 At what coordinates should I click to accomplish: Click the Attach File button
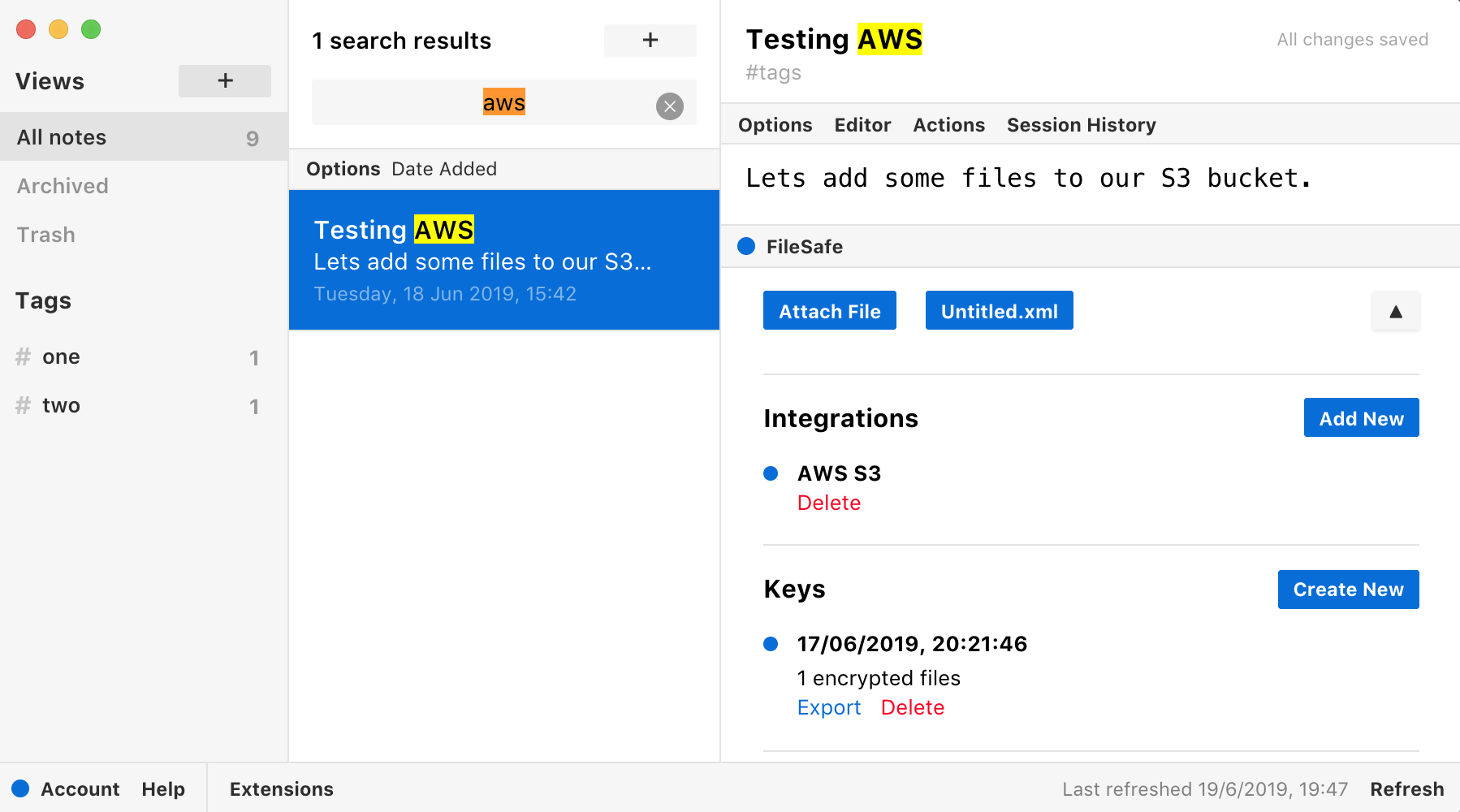[829, 311]
